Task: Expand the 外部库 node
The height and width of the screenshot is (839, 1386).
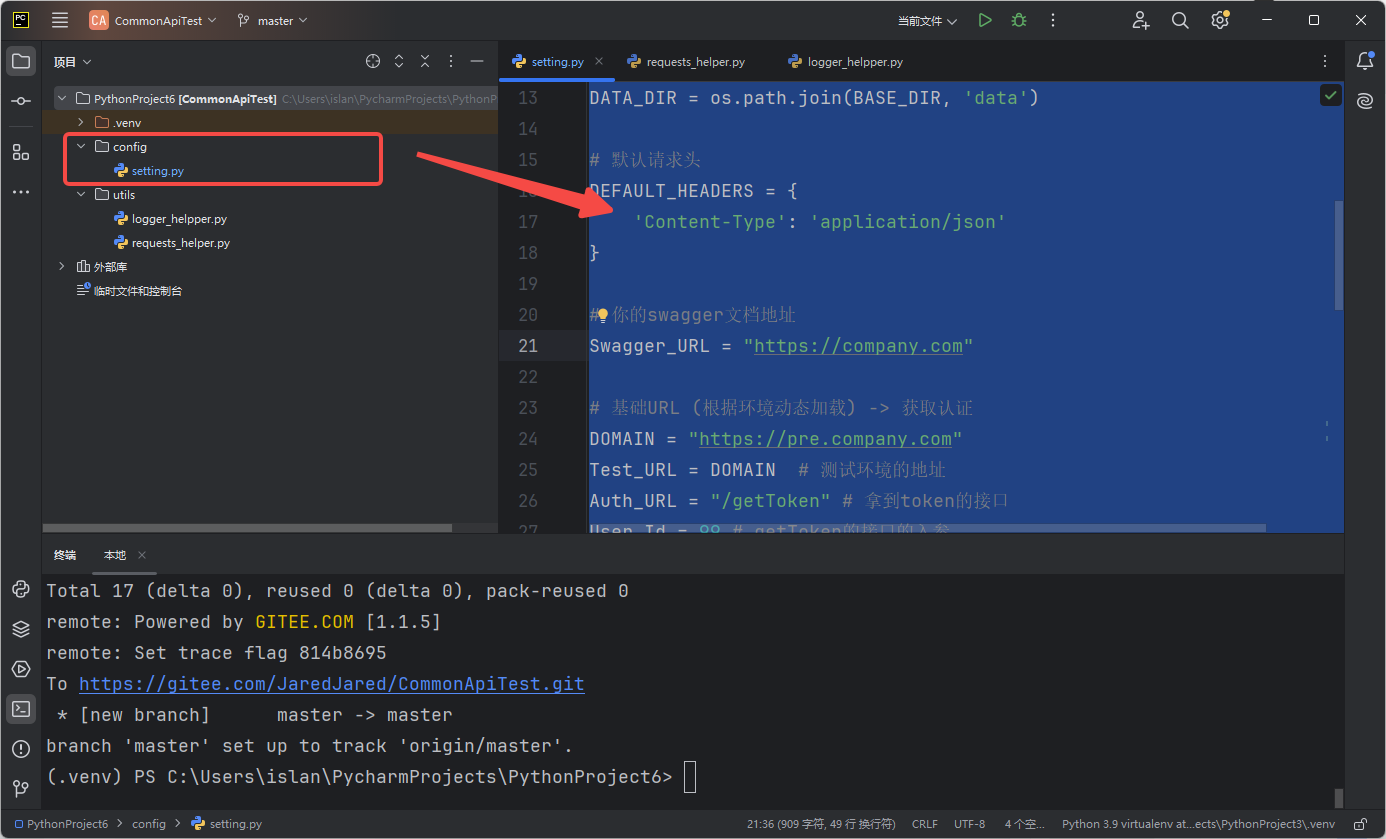Action: click(x=62, y=267)
